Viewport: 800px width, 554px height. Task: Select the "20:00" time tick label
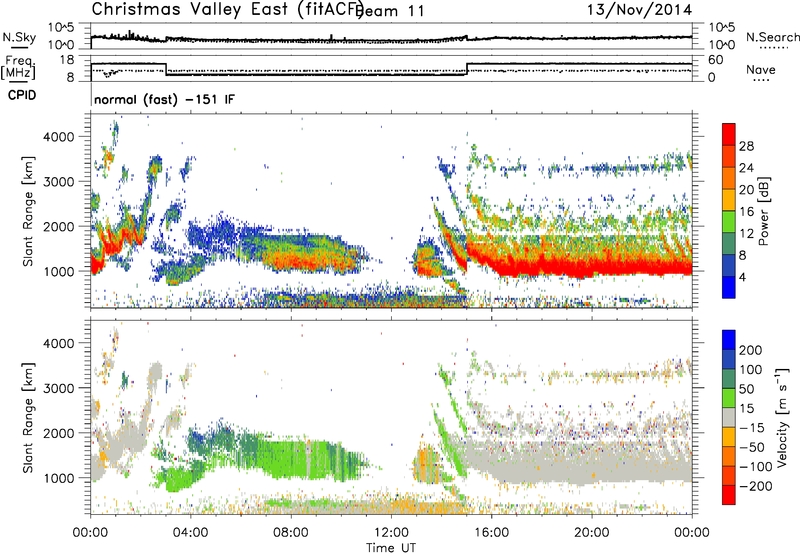pyautogui.click(x=591, y=533)
